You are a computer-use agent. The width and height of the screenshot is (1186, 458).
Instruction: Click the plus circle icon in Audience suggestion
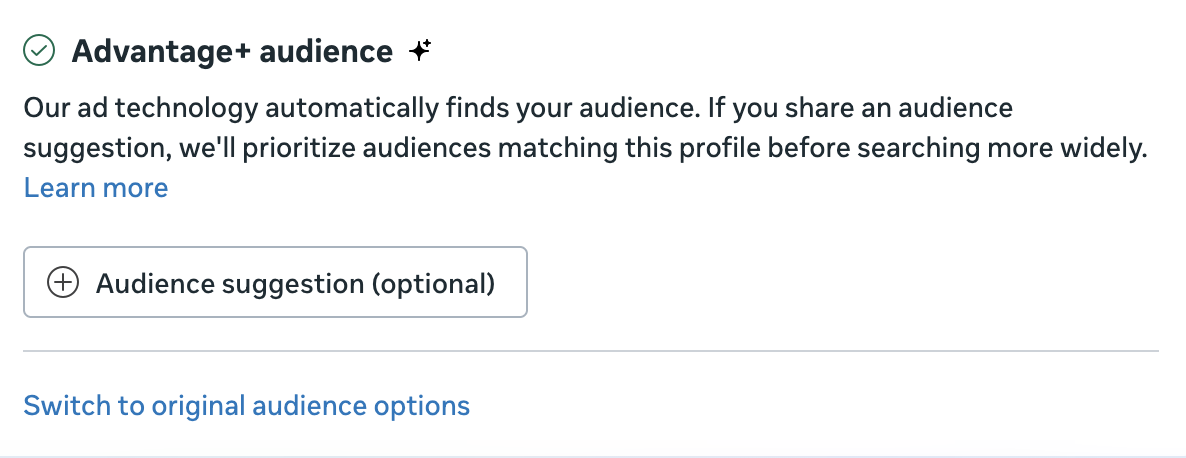pos(63,283)
